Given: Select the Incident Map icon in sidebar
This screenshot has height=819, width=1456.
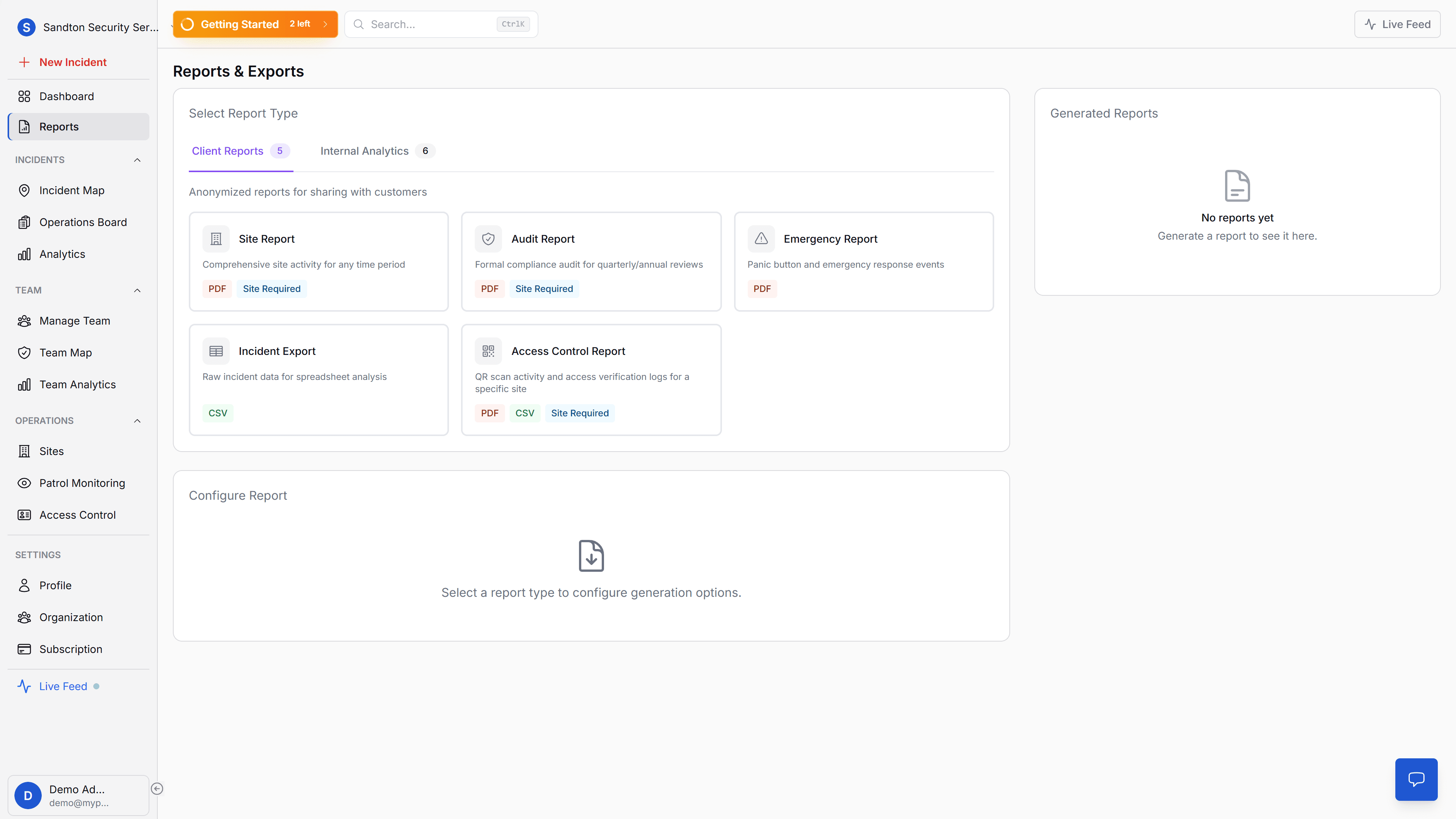Looking at the screenshot, I should [24, 190].
